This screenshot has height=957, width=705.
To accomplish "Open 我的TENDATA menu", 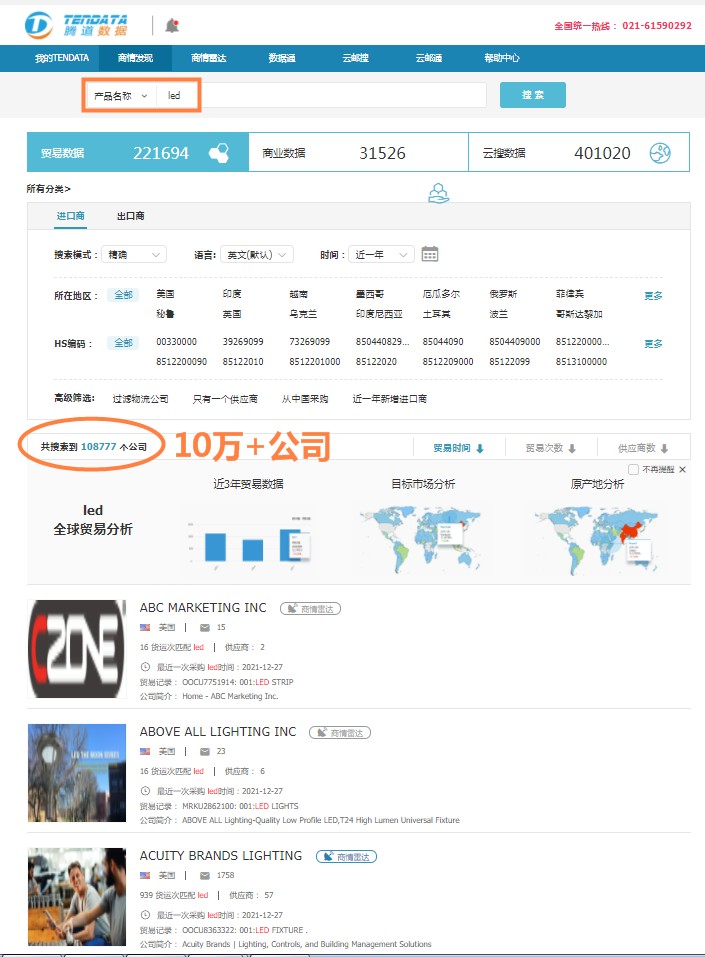I will 62,58.
